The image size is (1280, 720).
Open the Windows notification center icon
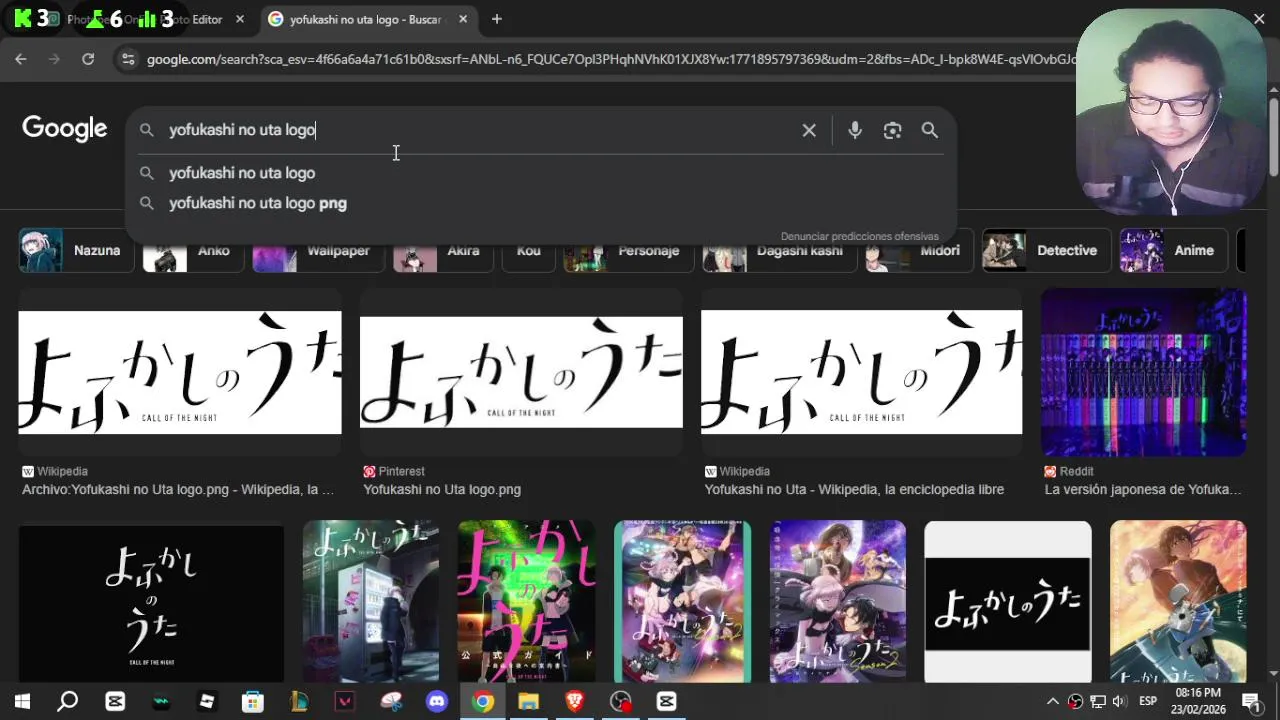tap(1251, 701)
